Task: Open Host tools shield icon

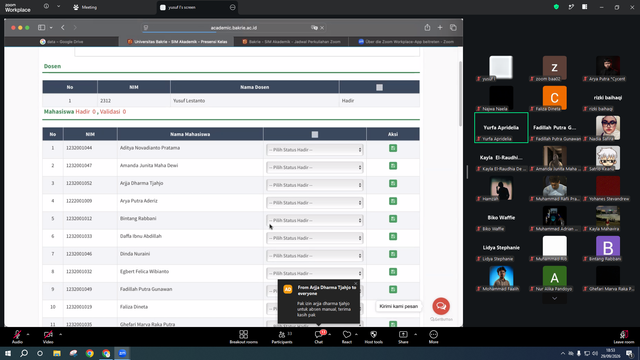Action: pyautogui.click(x=373, y=335)
